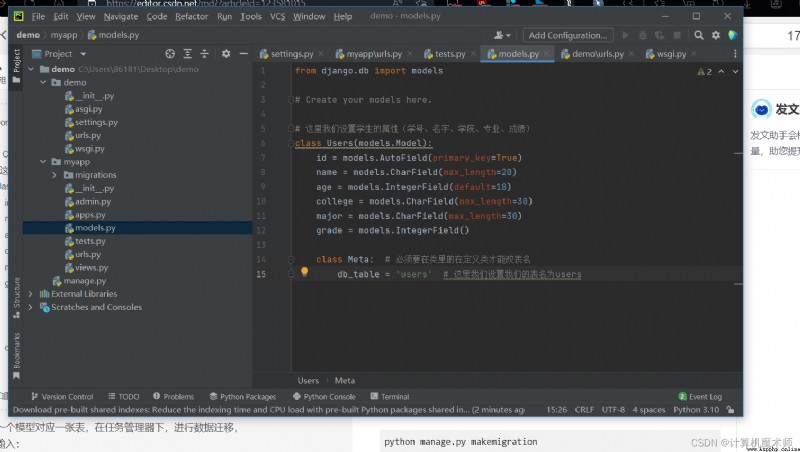Click Expand All icon in Project panel
The image size is (800, 452).
coord(188,54)
